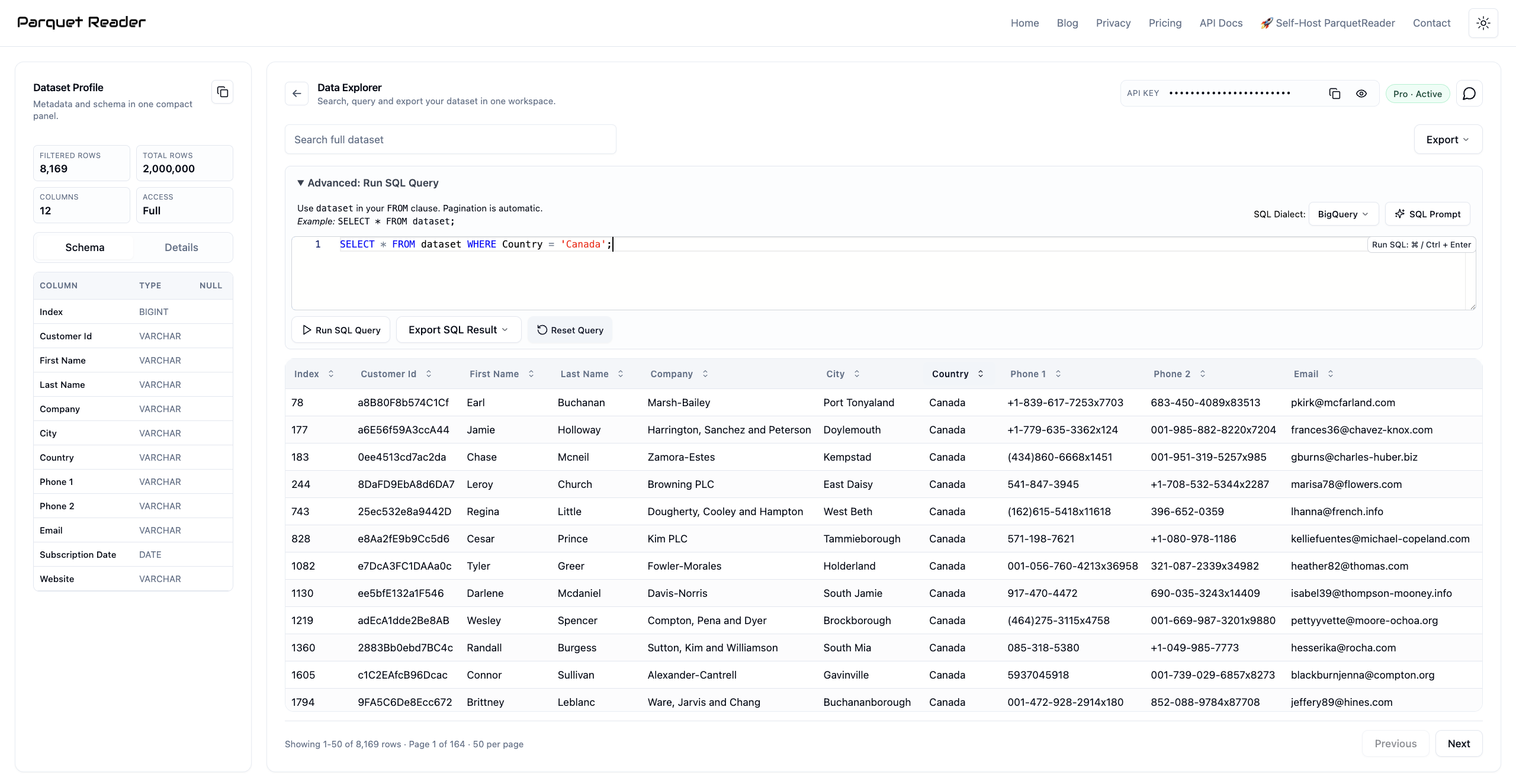Switch to the Details tab

point(181,247)
